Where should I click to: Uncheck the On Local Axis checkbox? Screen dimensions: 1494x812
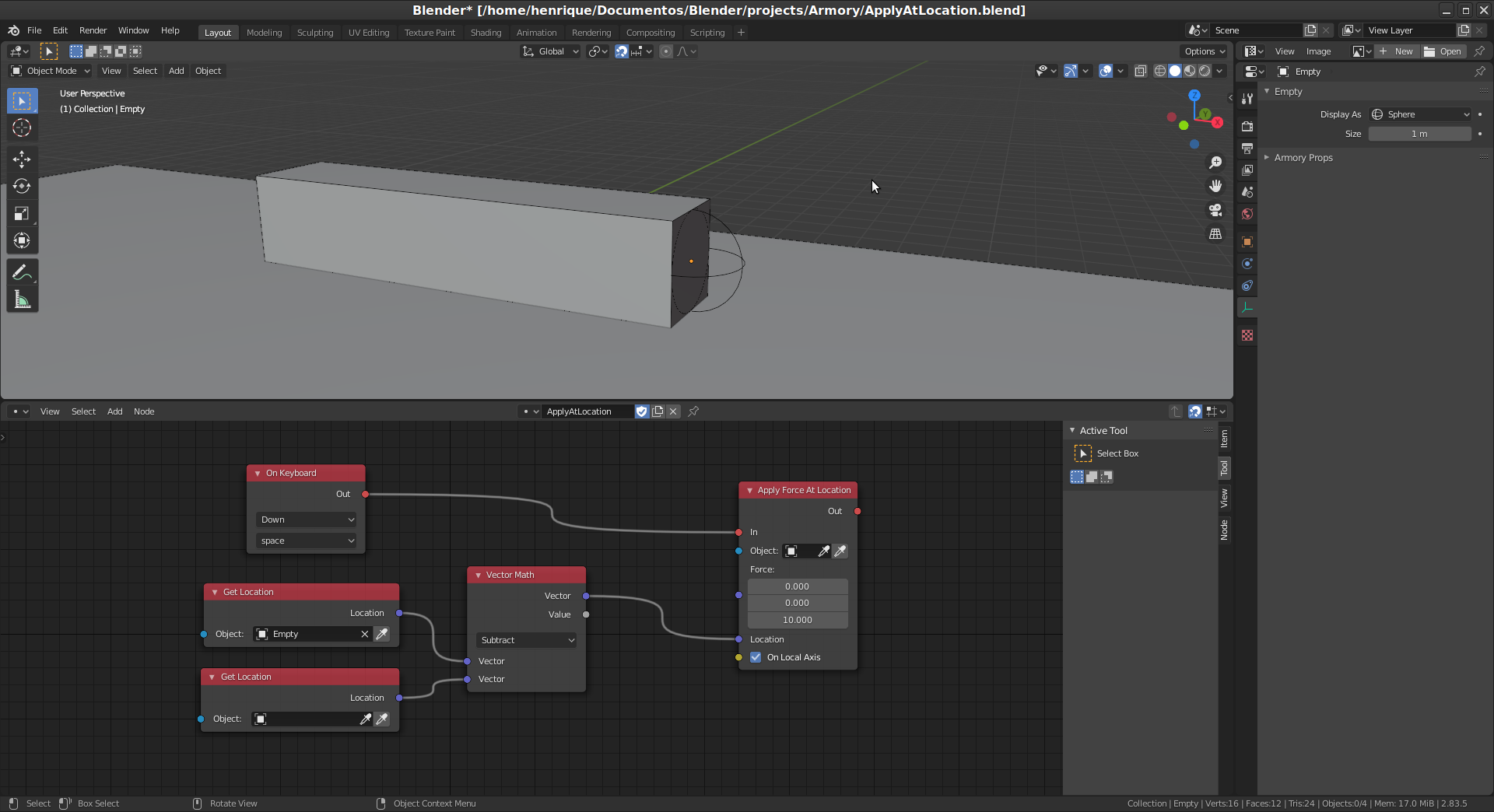pos(756,658)
